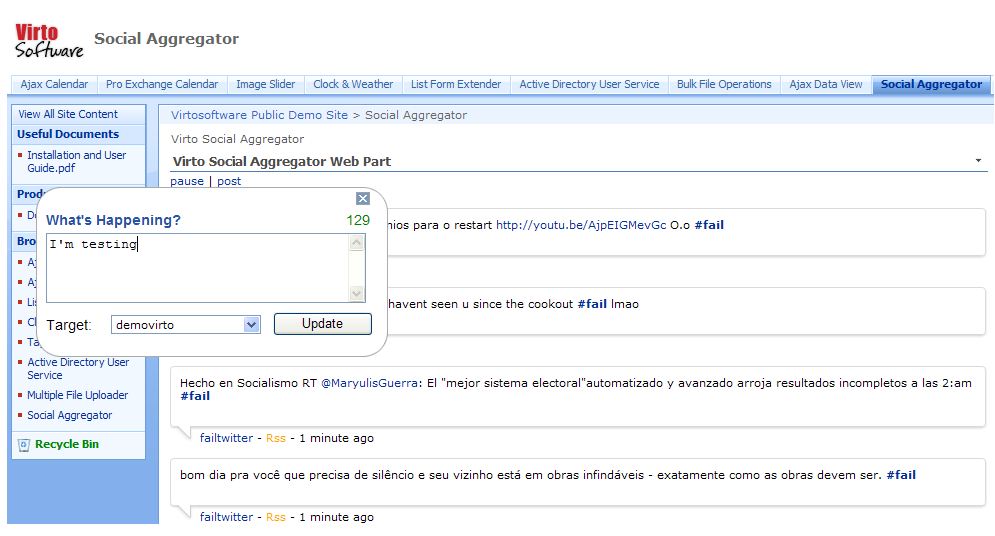This screenshot has height=536, width=995.
Task: Open View All Site Content
Action: (x=68, y=114)
